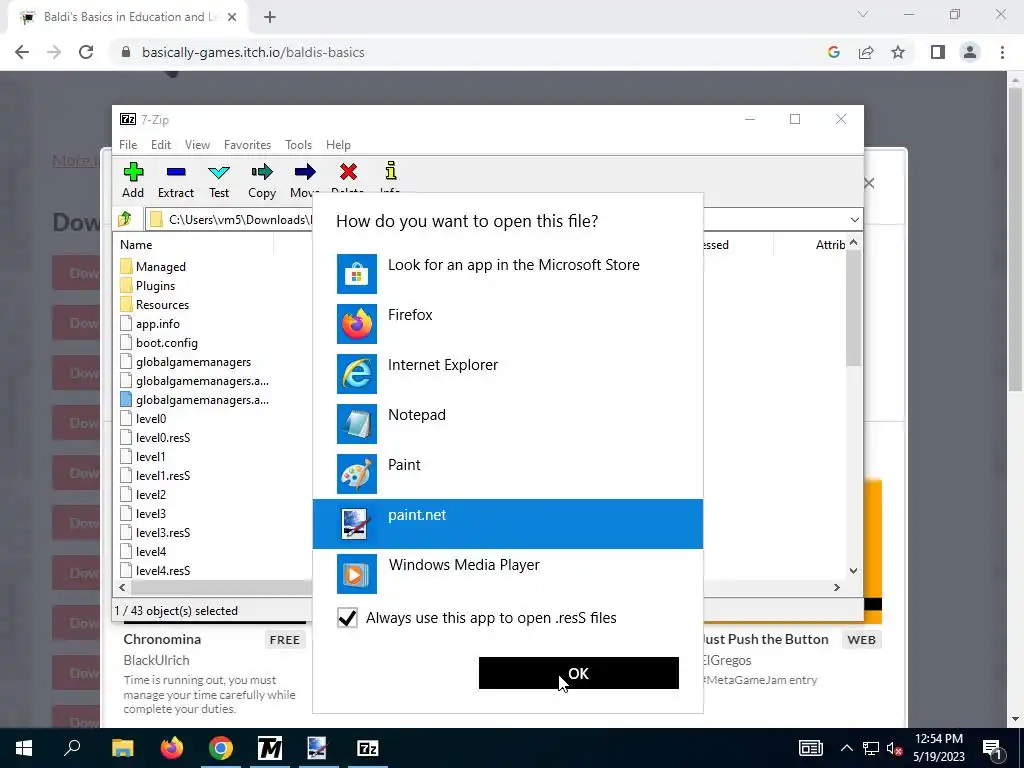The width and height of the screenshot is (1024, 768).
Task: Select Notepad in app list
Action: (x=508, y=424)
